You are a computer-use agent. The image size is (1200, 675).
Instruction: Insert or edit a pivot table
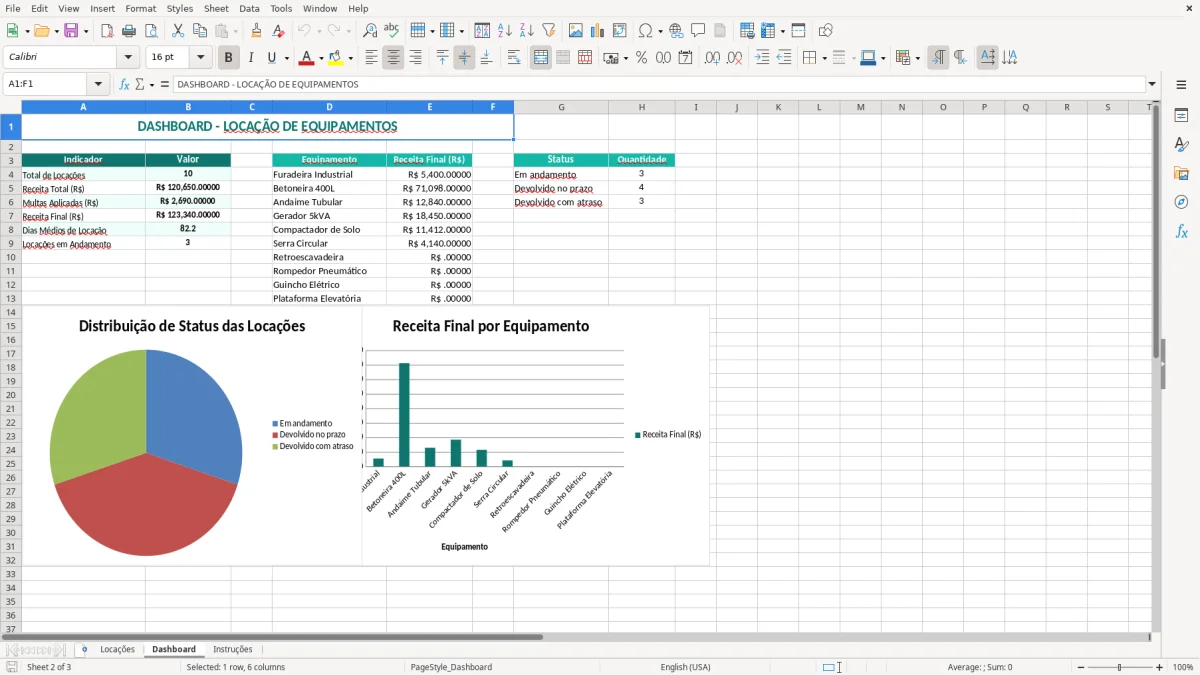point(620,31)
